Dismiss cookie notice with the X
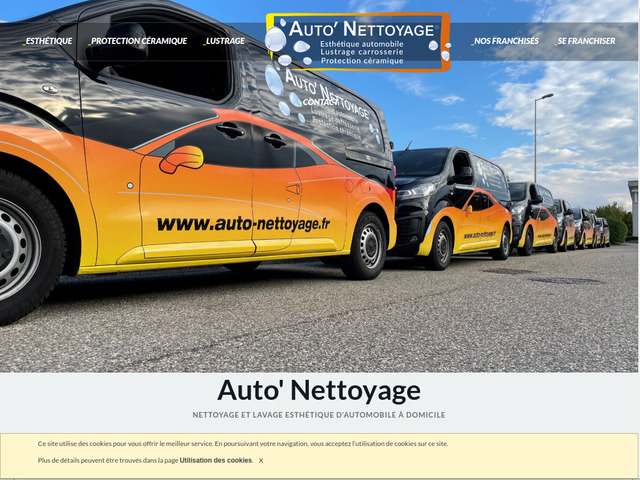 click(x=261, y=460)
